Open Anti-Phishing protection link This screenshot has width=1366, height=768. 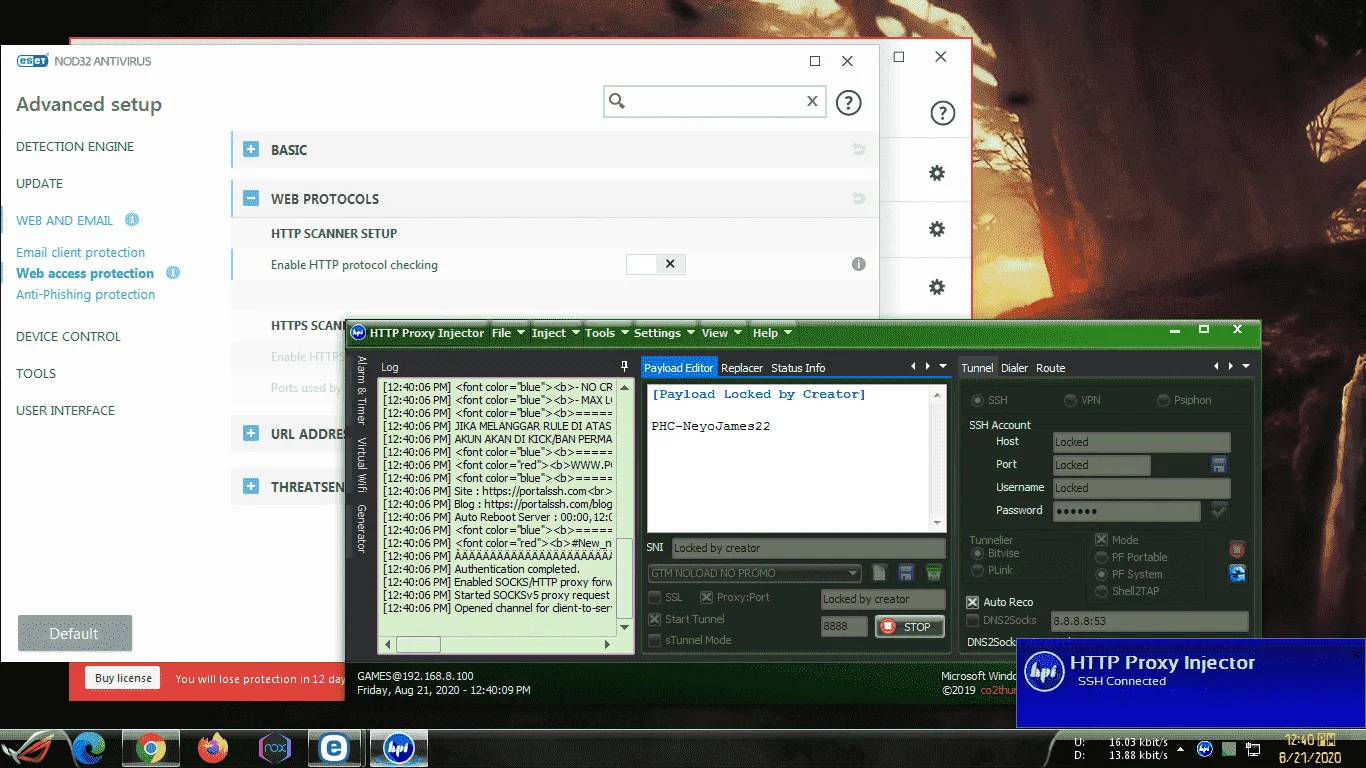point(86,295)
